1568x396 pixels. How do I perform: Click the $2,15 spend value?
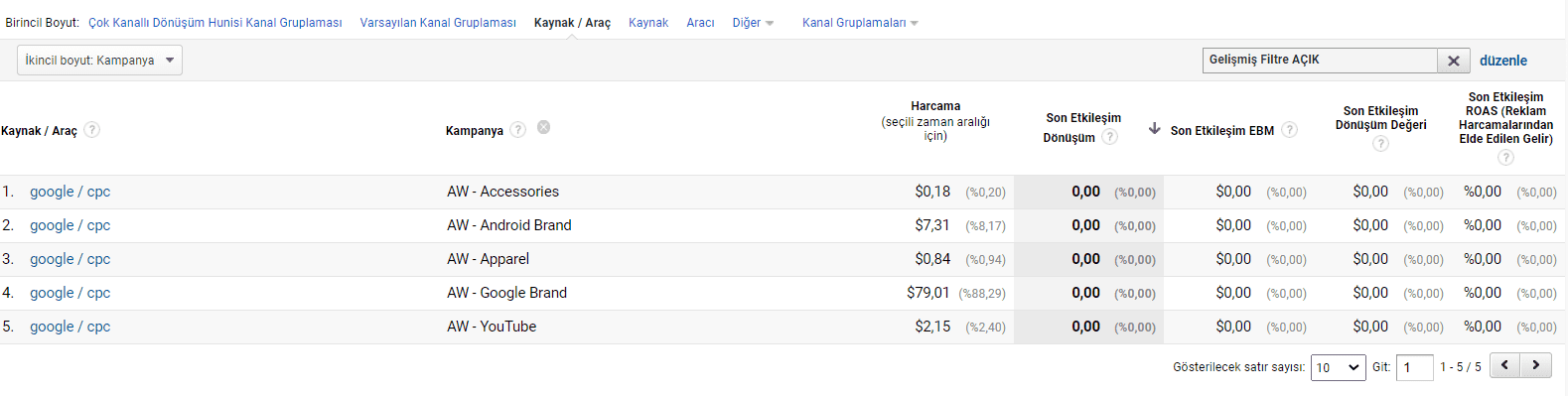932,327
